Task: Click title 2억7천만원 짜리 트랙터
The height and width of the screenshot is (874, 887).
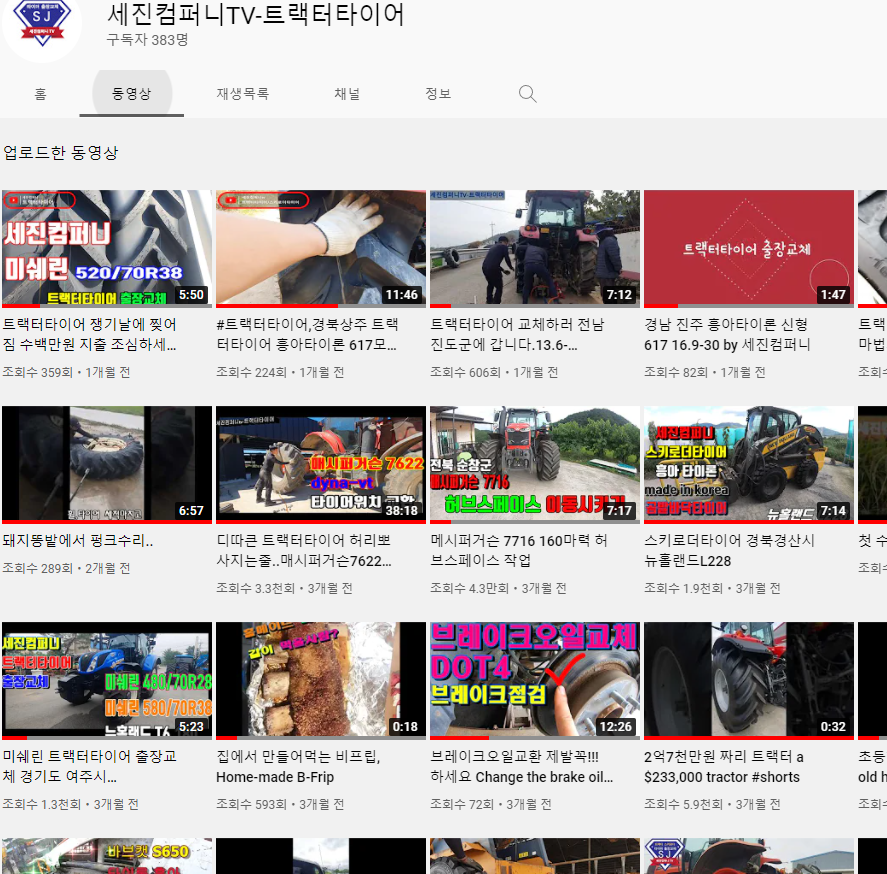Action: (724, 767)
